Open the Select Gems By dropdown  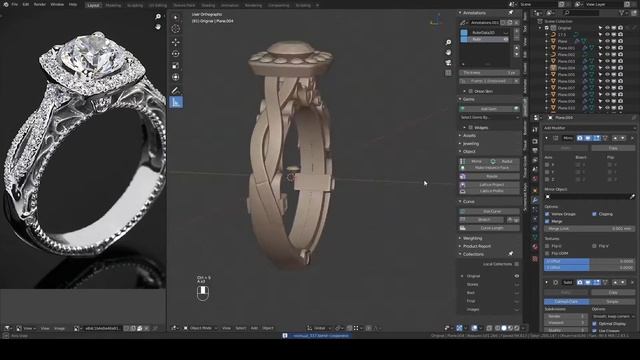489,117
